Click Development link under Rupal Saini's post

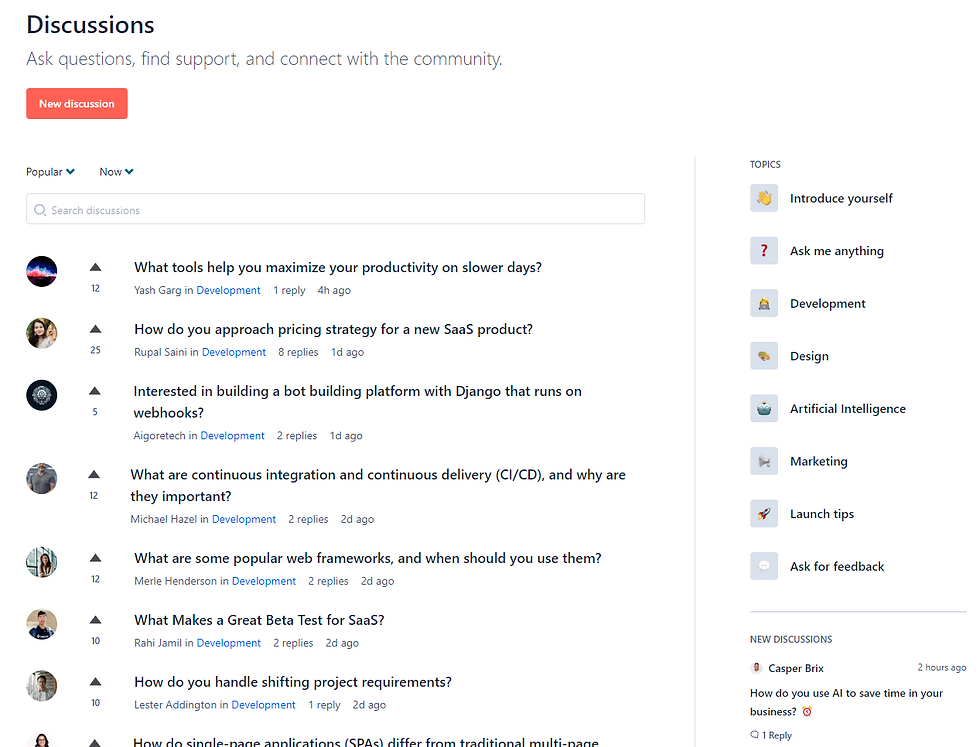234,352
